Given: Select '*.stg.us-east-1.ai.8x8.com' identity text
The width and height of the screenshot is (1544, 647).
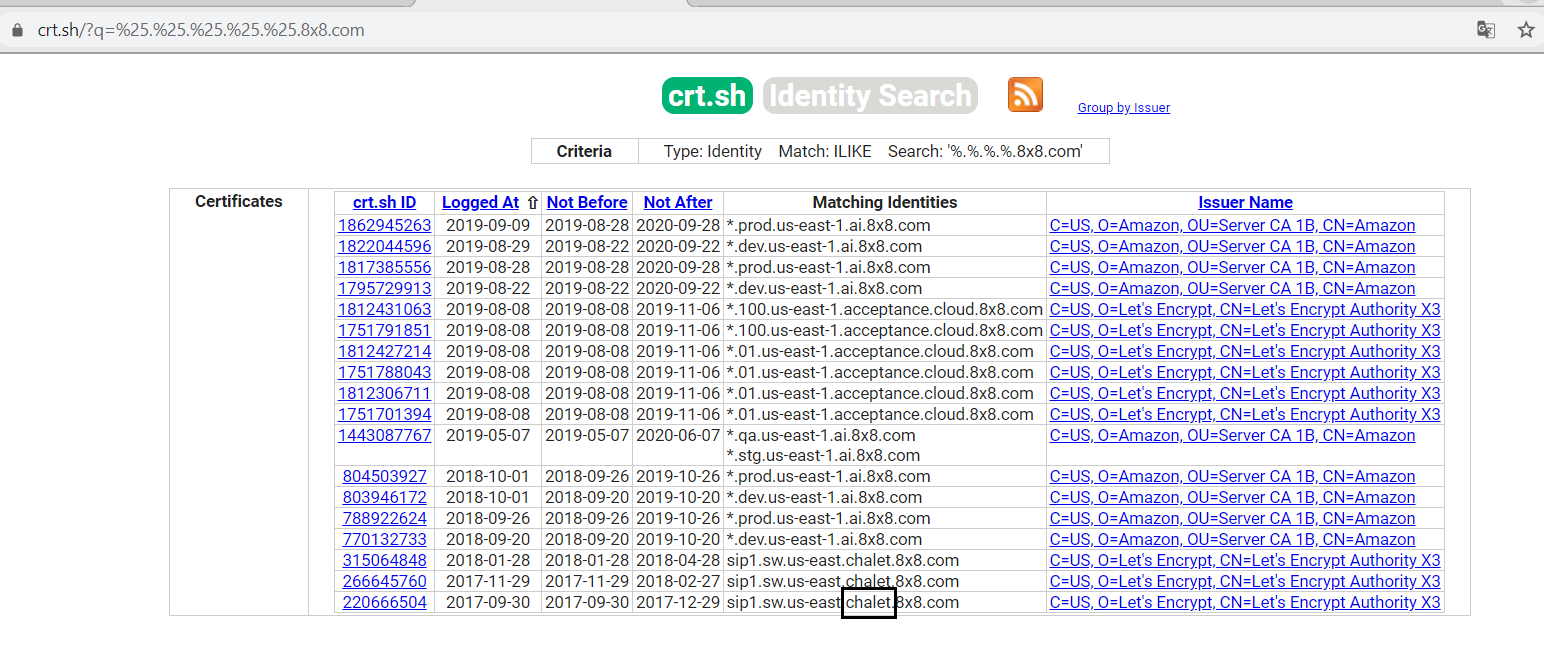Looking at the screenshot, I should click(x=823, y=455).
